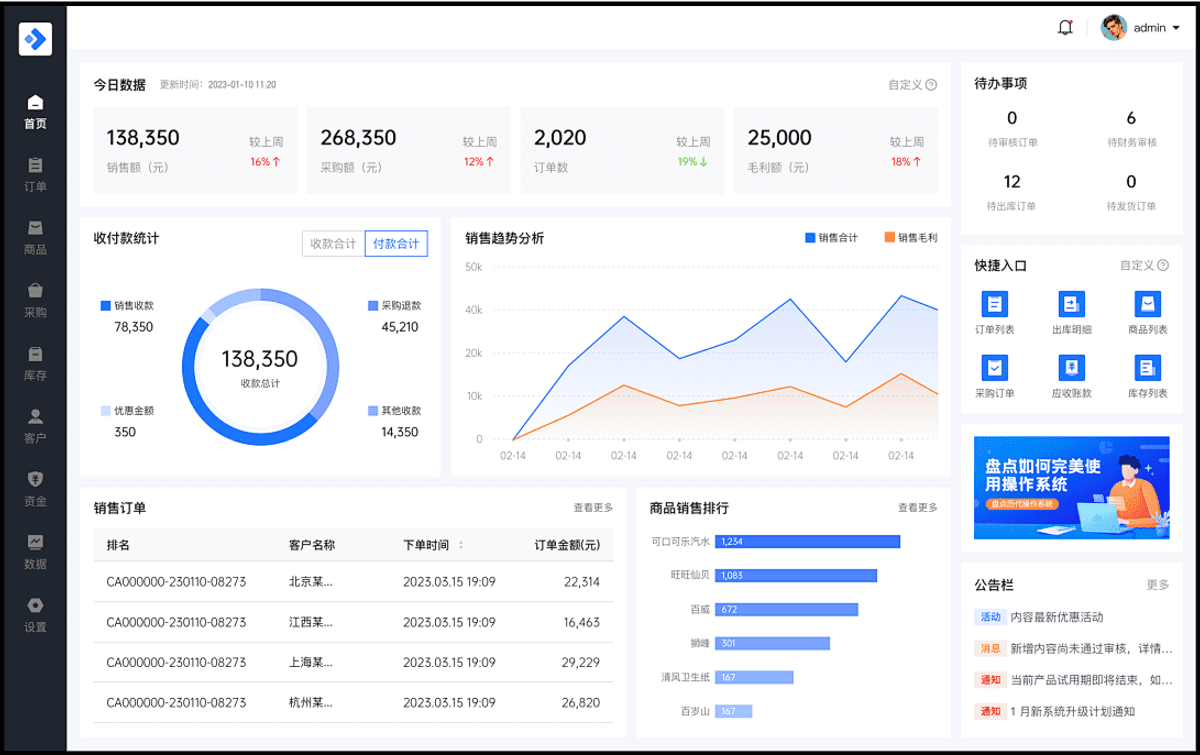Viewport: 1200px width, 755px height.
Task: Open the 资金 section in the sidebar
Action: [35, 490]
